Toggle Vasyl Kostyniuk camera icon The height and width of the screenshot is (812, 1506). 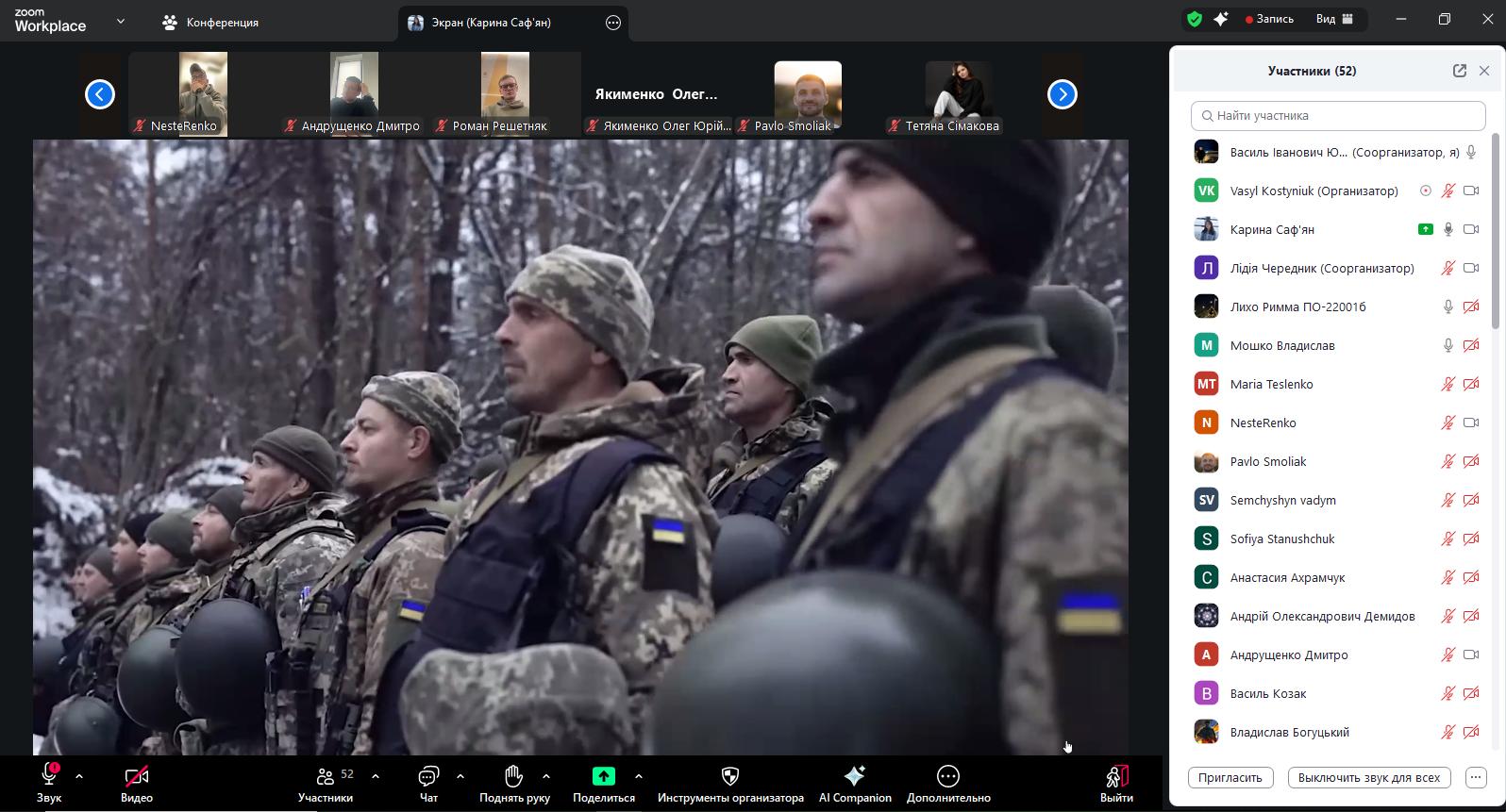[1471, 191]
